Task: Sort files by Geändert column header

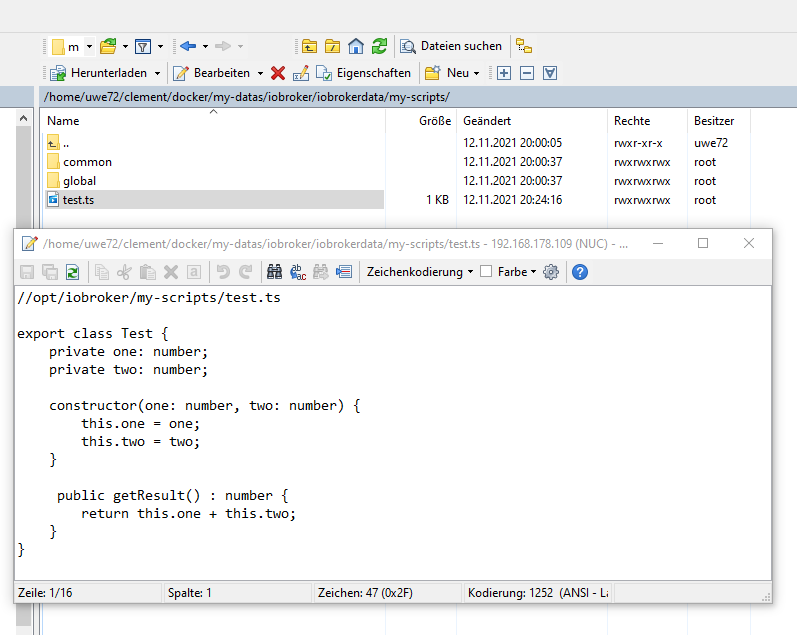Action: 487,120
